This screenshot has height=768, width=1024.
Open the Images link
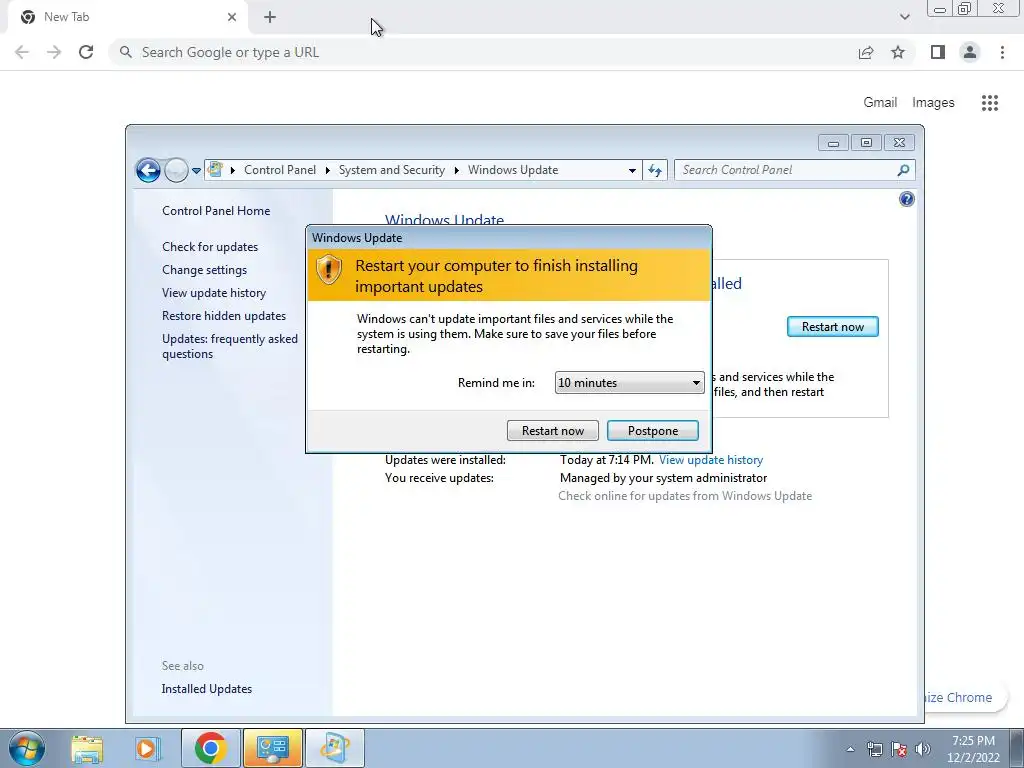pos(933,103)
